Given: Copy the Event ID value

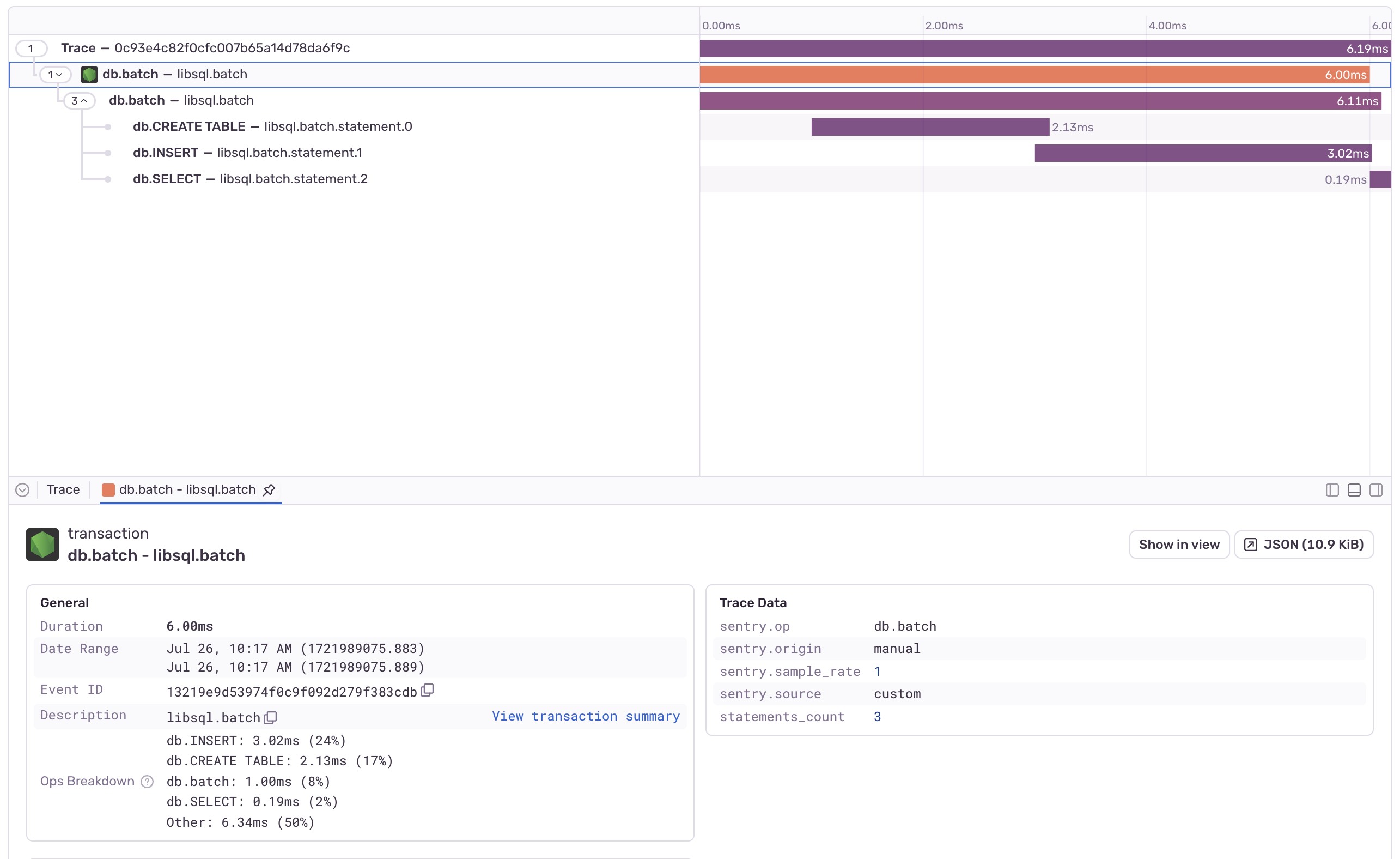Looking at the screenshot, I should [x=427, y=690].
